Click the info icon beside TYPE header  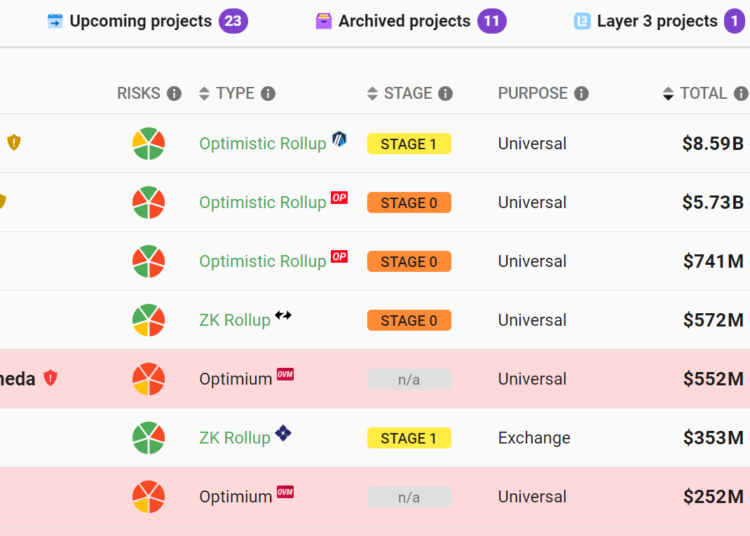tap(268, 94)
